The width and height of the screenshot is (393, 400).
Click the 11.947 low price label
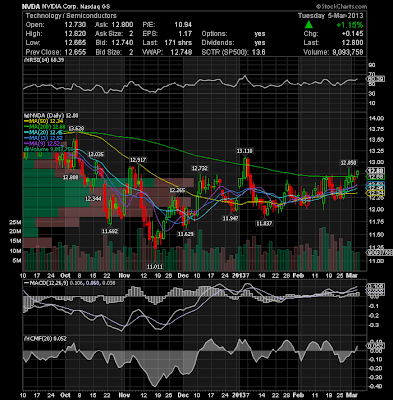(230, 218)
